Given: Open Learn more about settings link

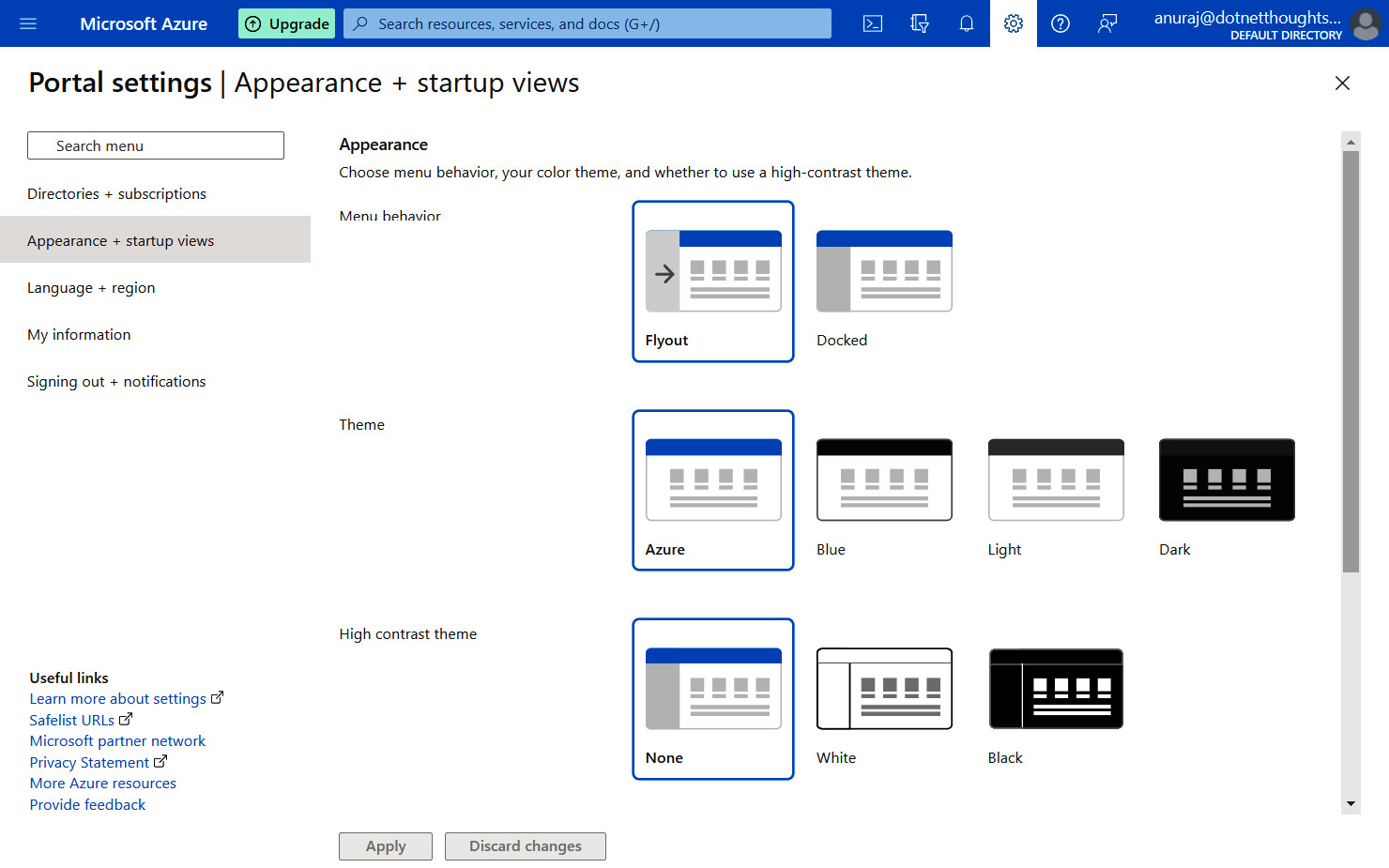Looking at the screenshot, I should [x=126, y=698].
